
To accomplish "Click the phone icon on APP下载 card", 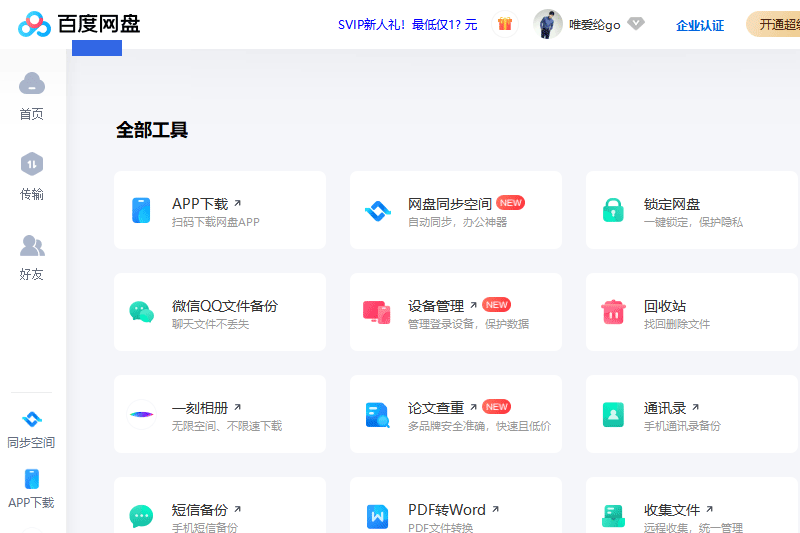I will pos(141,210).
